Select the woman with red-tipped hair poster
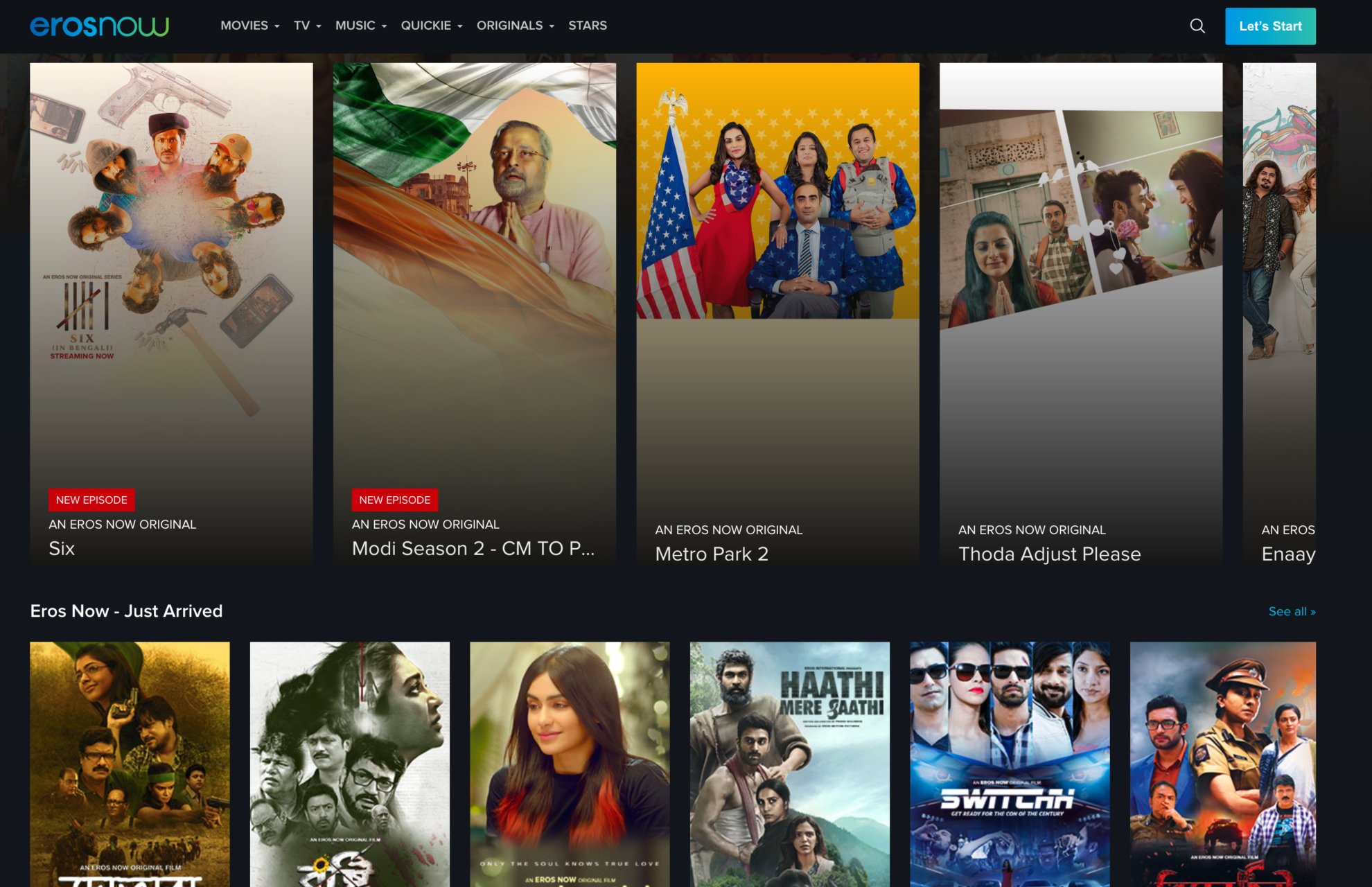 pos(570,762)
